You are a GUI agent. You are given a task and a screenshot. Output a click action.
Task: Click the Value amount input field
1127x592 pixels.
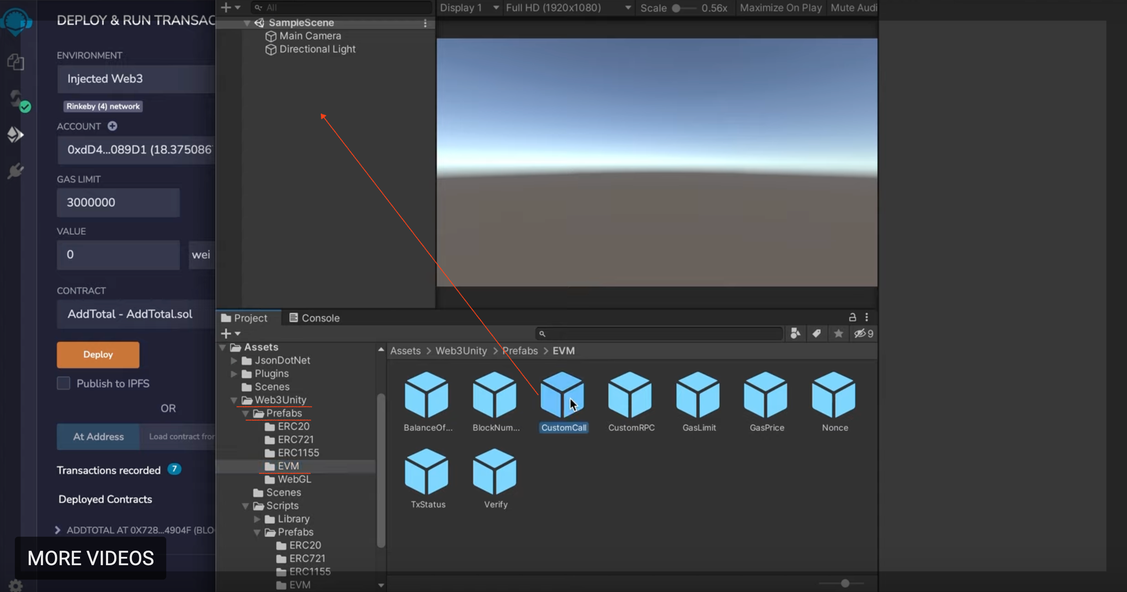point(118,255)
